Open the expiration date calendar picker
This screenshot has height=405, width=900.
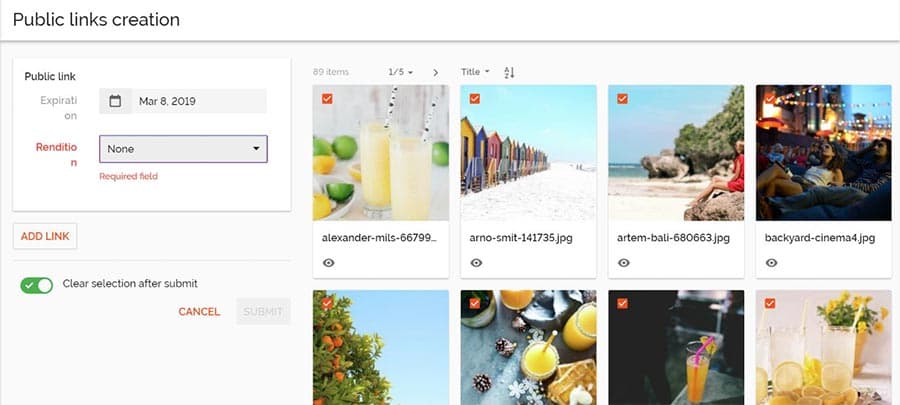tap(115, 101)
